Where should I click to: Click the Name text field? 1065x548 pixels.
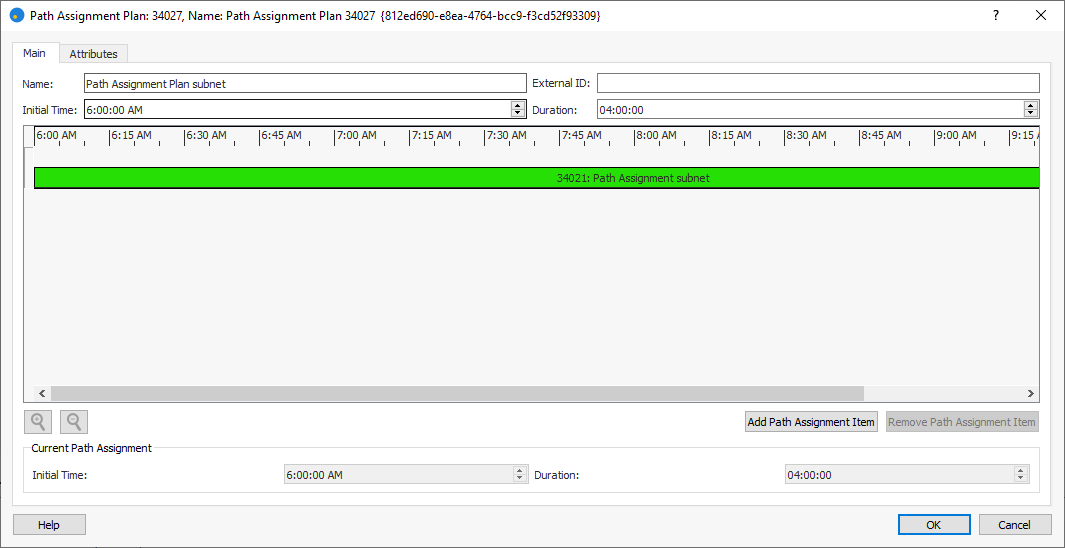click(304, 84)
